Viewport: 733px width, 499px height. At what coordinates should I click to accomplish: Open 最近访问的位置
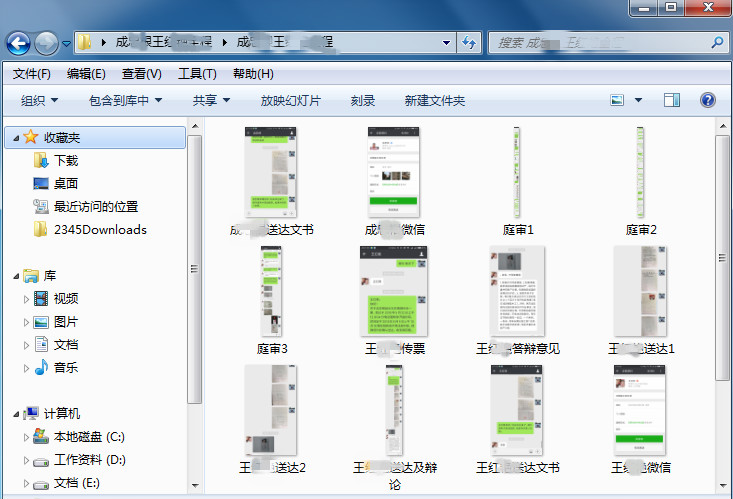pyautogui.click(x=96, y=206)
